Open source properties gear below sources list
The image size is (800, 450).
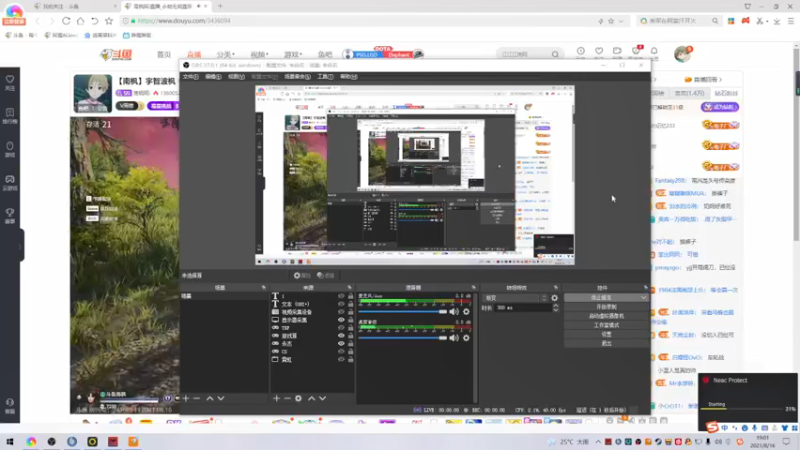[298, 398]
